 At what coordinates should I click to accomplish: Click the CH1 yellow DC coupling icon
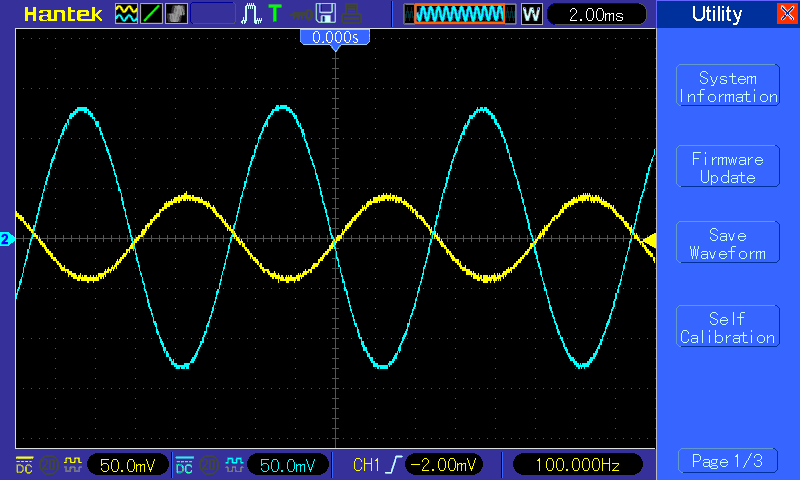pyautogui.click(x=24, y=465)
